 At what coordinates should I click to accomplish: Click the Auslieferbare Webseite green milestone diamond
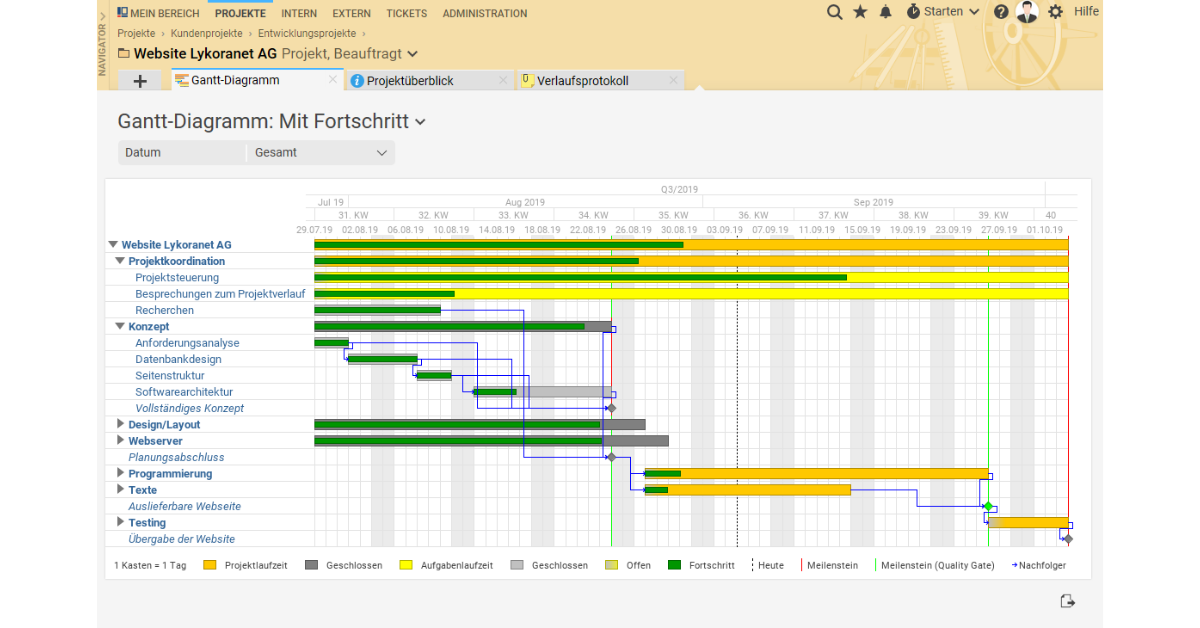click(988, 506)
